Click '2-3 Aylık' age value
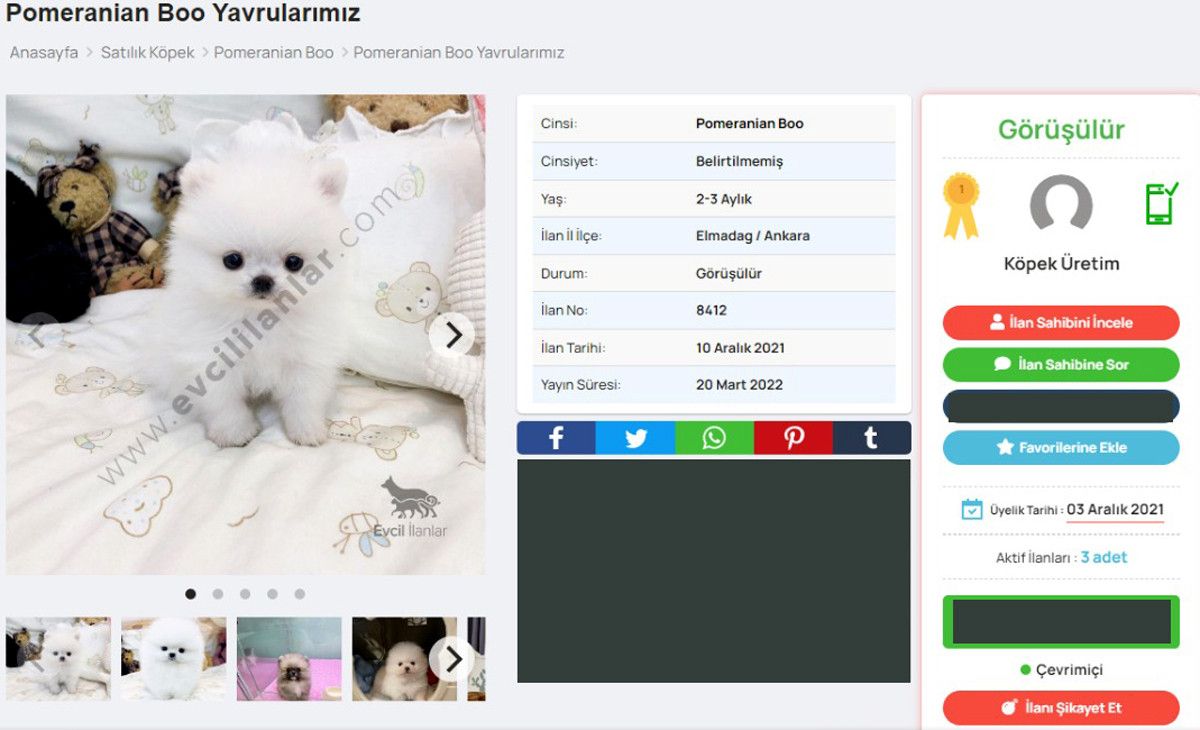Image resolution: width=1200 pixels, height=730 pixels. tap(724, 199)
